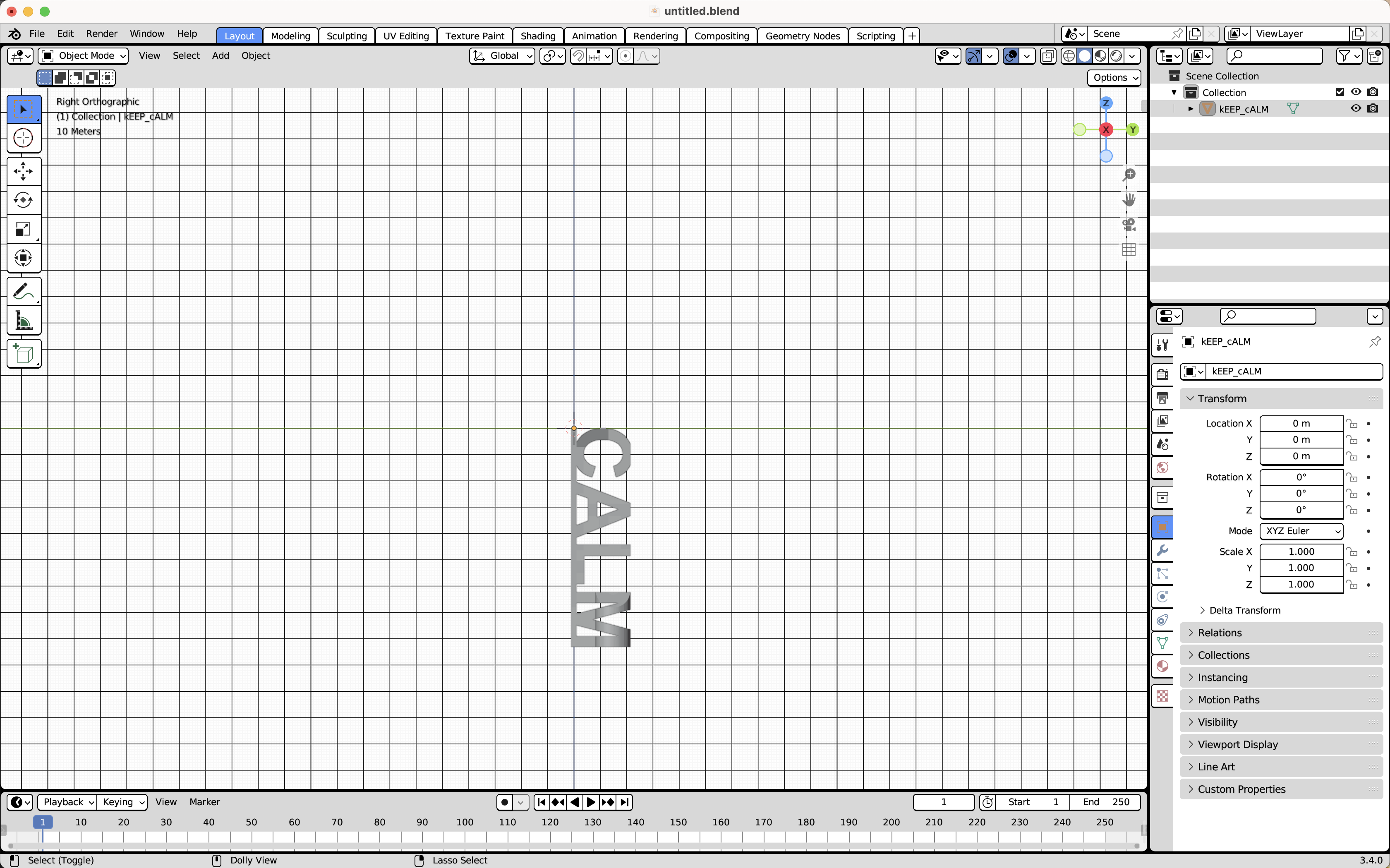
Task: Open the Render menu
Action: 102,33
